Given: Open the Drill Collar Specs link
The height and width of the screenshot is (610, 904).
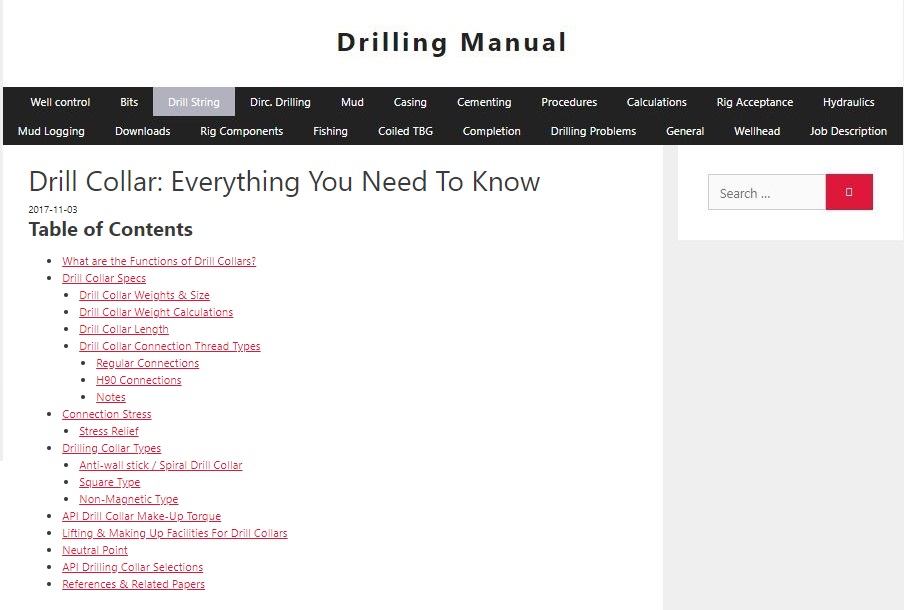Looking at the screenshot, I should tap(104, 278).
